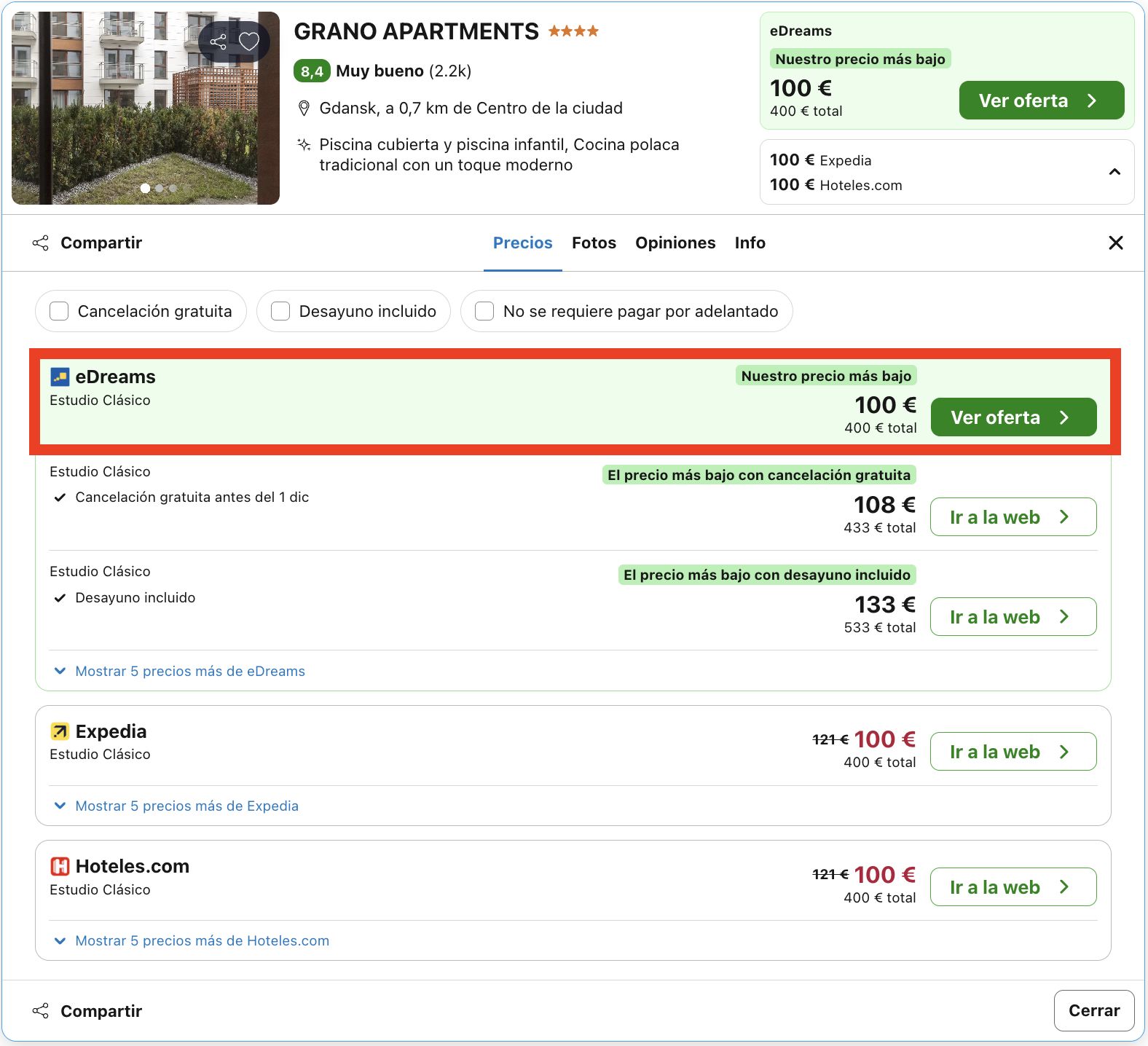This screenshot has height=1046, width=1148.
Task: Enable Desayuno incluido filter checkbox
Action: pyautogui.click(x=280, y=311)
